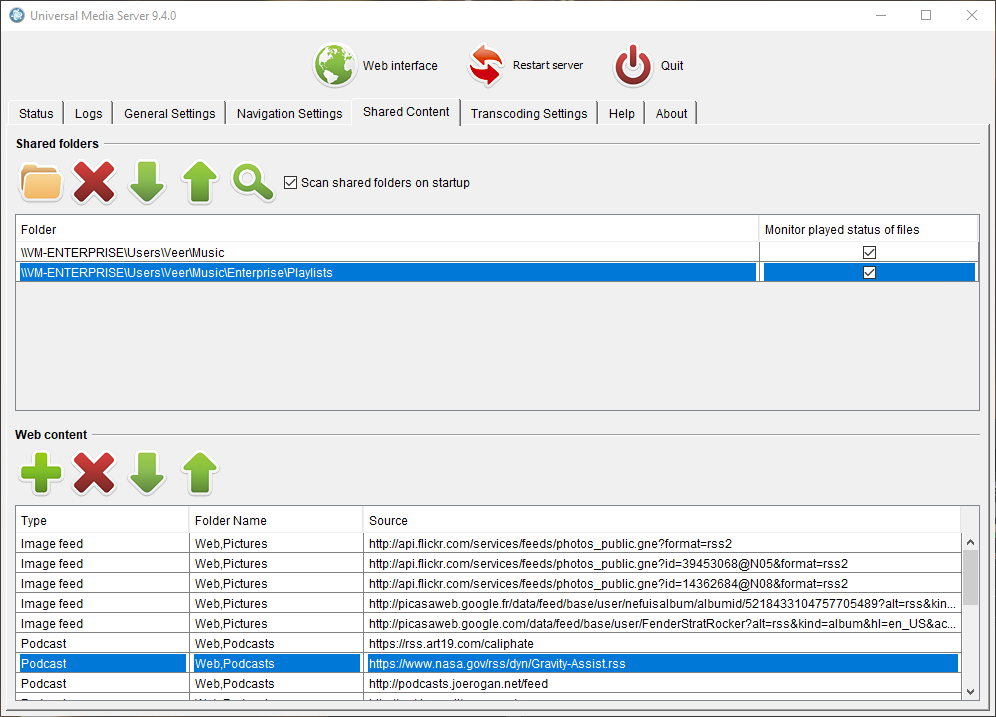Toggle monitor played status for Users\Veer\Music
This screenshot has height=717, width=996.
(870, 253)
